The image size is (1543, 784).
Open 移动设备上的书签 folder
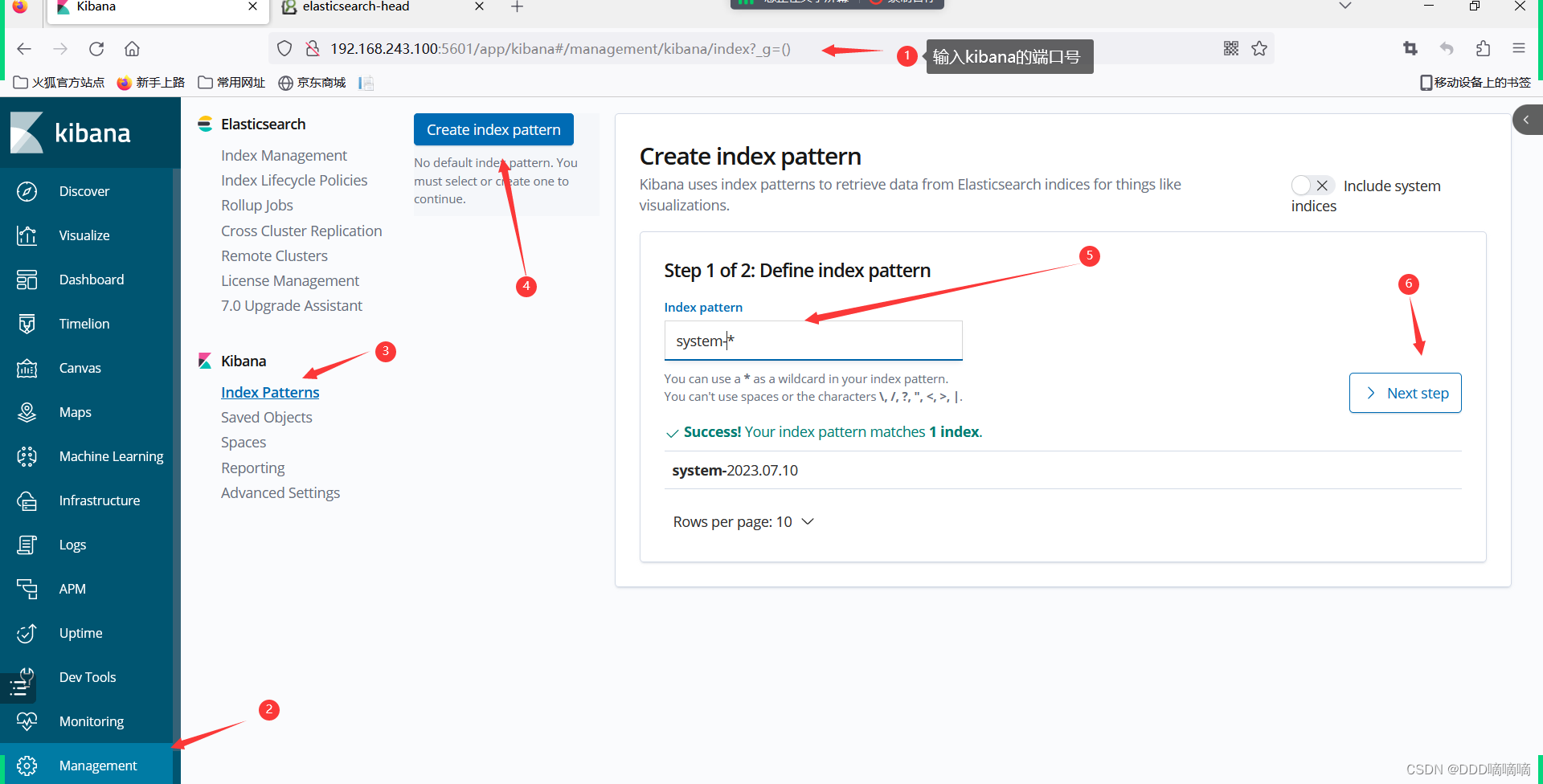[x=1475, y=83]
